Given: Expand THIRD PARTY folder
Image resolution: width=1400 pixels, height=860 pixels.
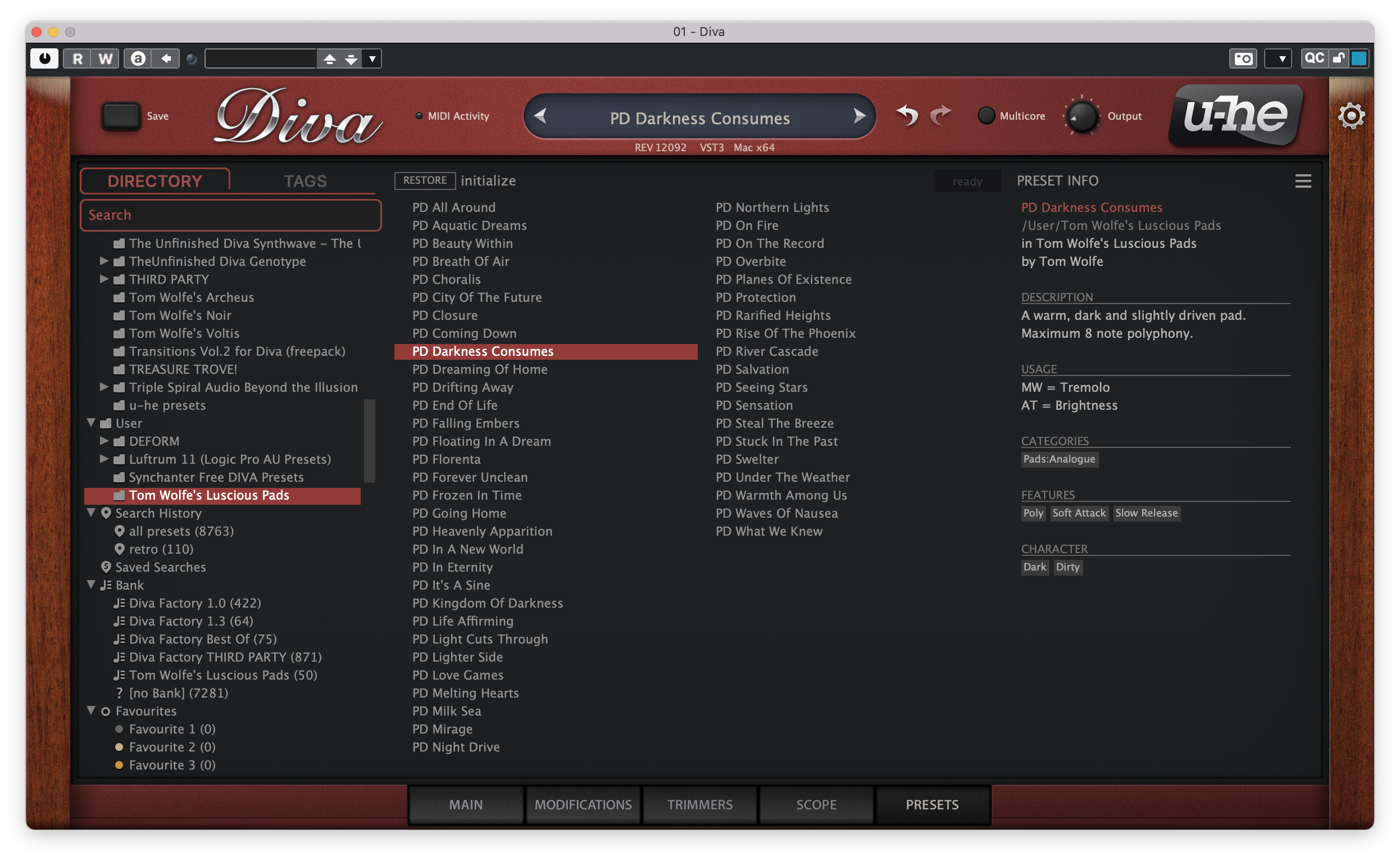Looking at the screenshot, I should click(104, 279).
